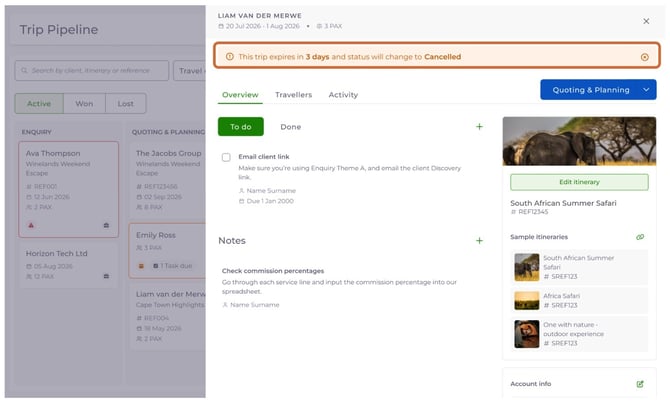The height and width of the screenshot is (406, 670).
Task: Switch to the Travellers tab
Action: pos(294,95)
